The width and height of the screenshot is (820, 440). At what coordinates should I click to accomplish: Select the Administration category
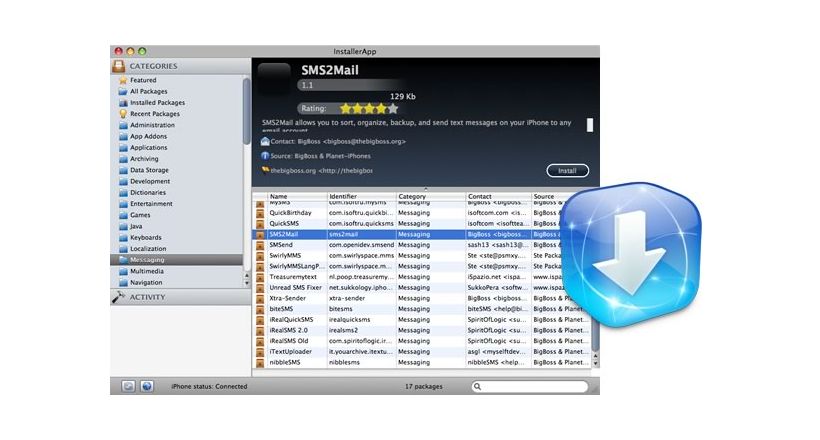(x=152, y=125)
